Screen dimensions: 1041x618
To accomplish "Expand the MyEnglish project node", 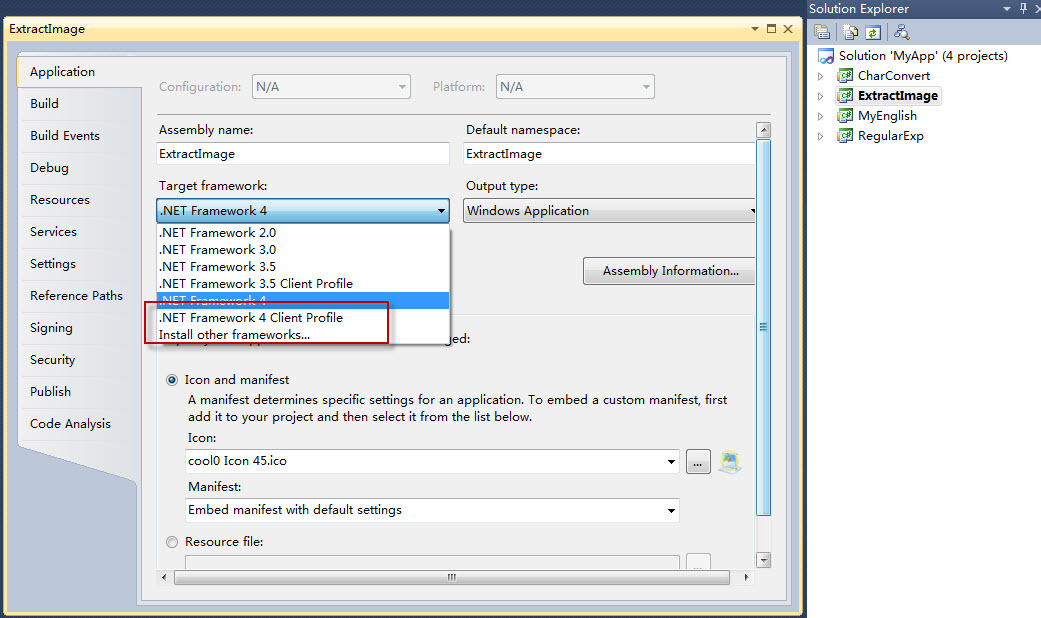I will [x=821, y=116].
